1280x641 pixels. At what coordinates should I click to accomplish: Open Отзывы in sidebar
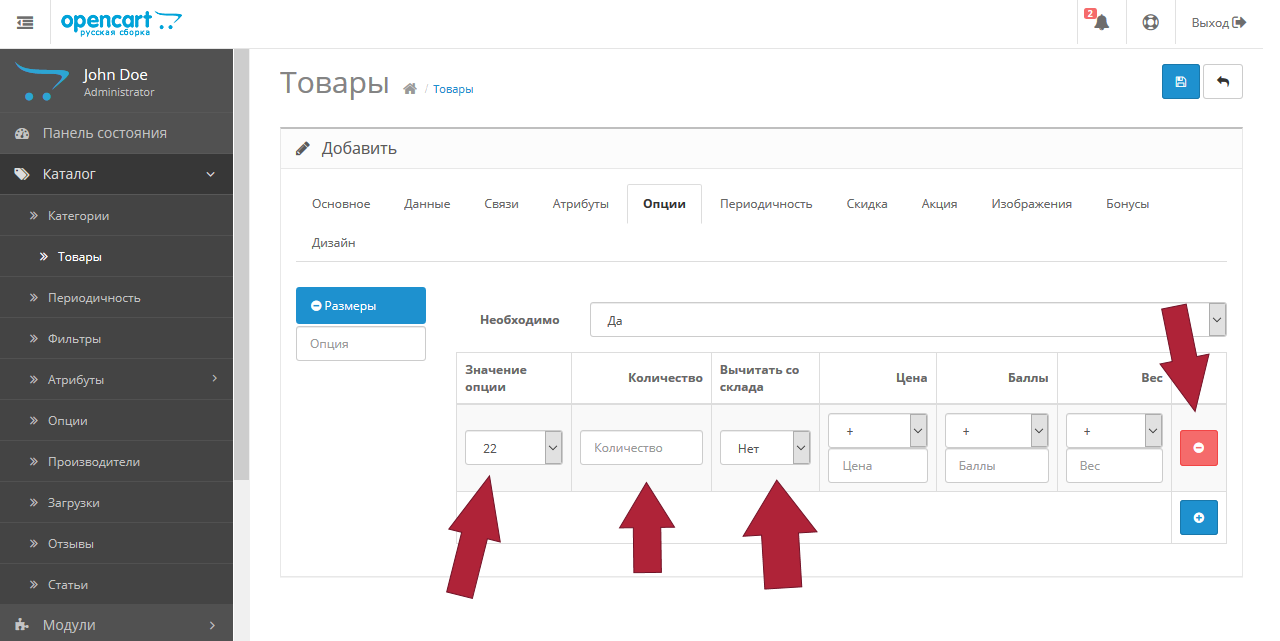tap(116, 543)
